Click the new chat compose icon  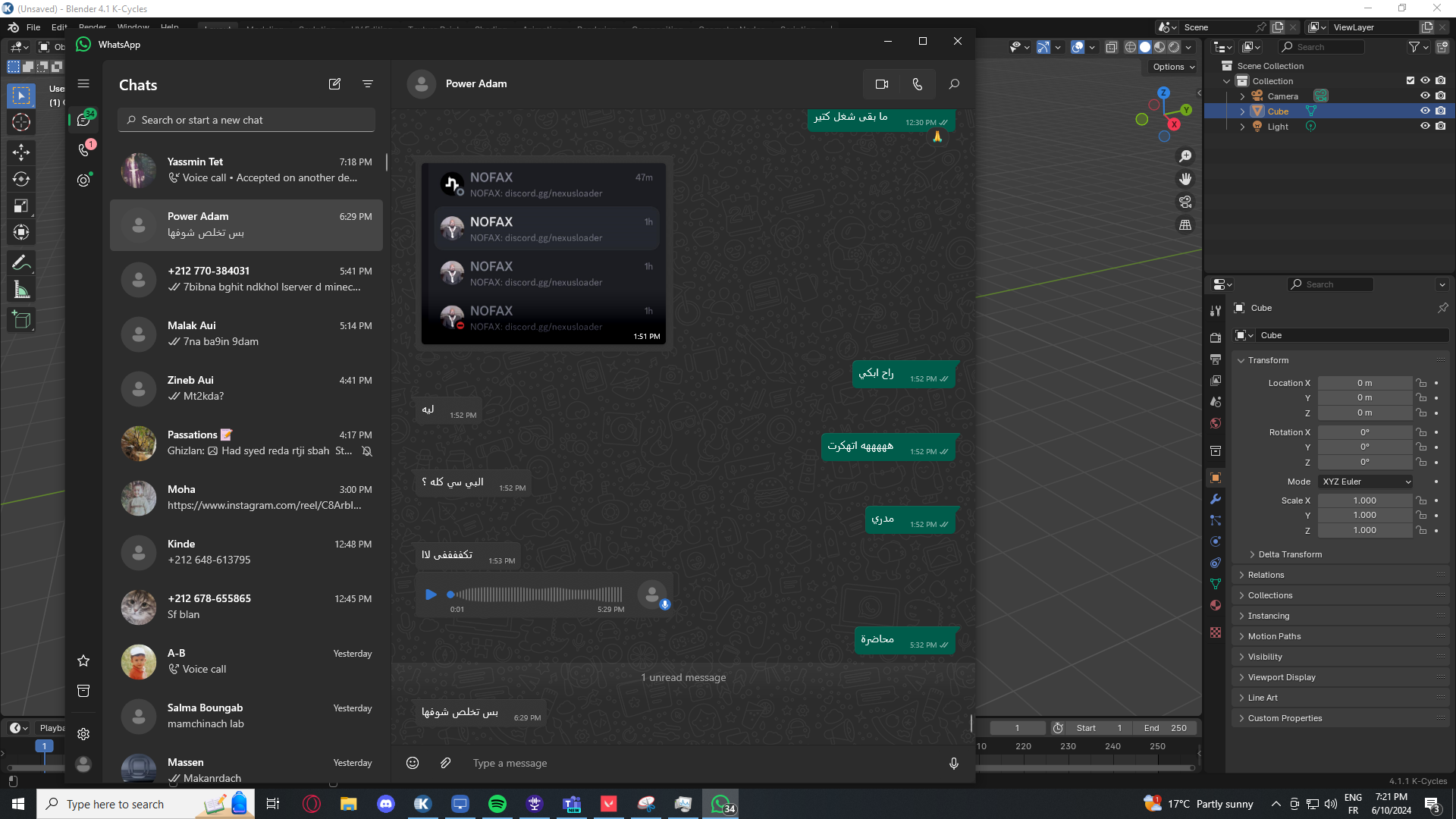point(334,84)
